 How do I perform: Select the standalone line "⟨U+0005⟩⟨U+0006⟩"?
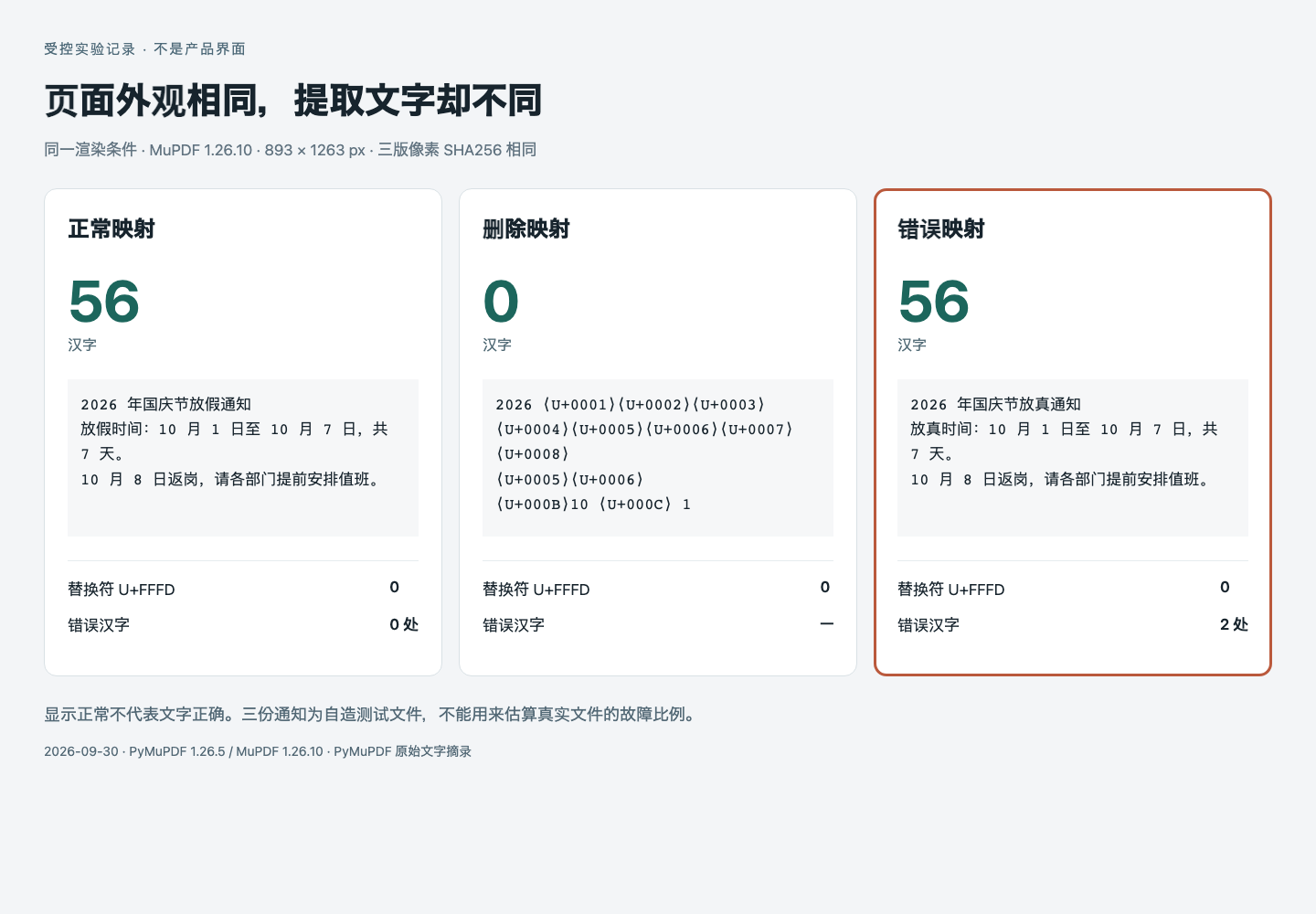(x=570, y=479)
